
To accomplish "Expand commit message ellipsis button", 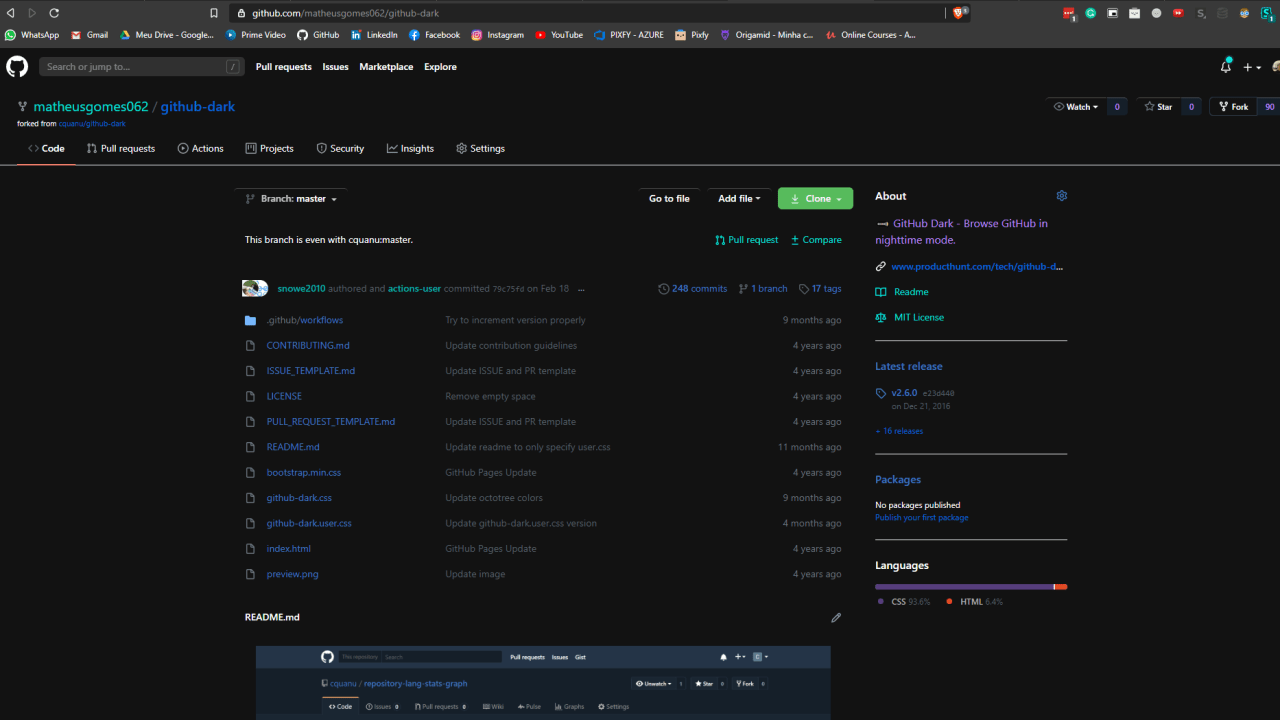I will (581, 289).
